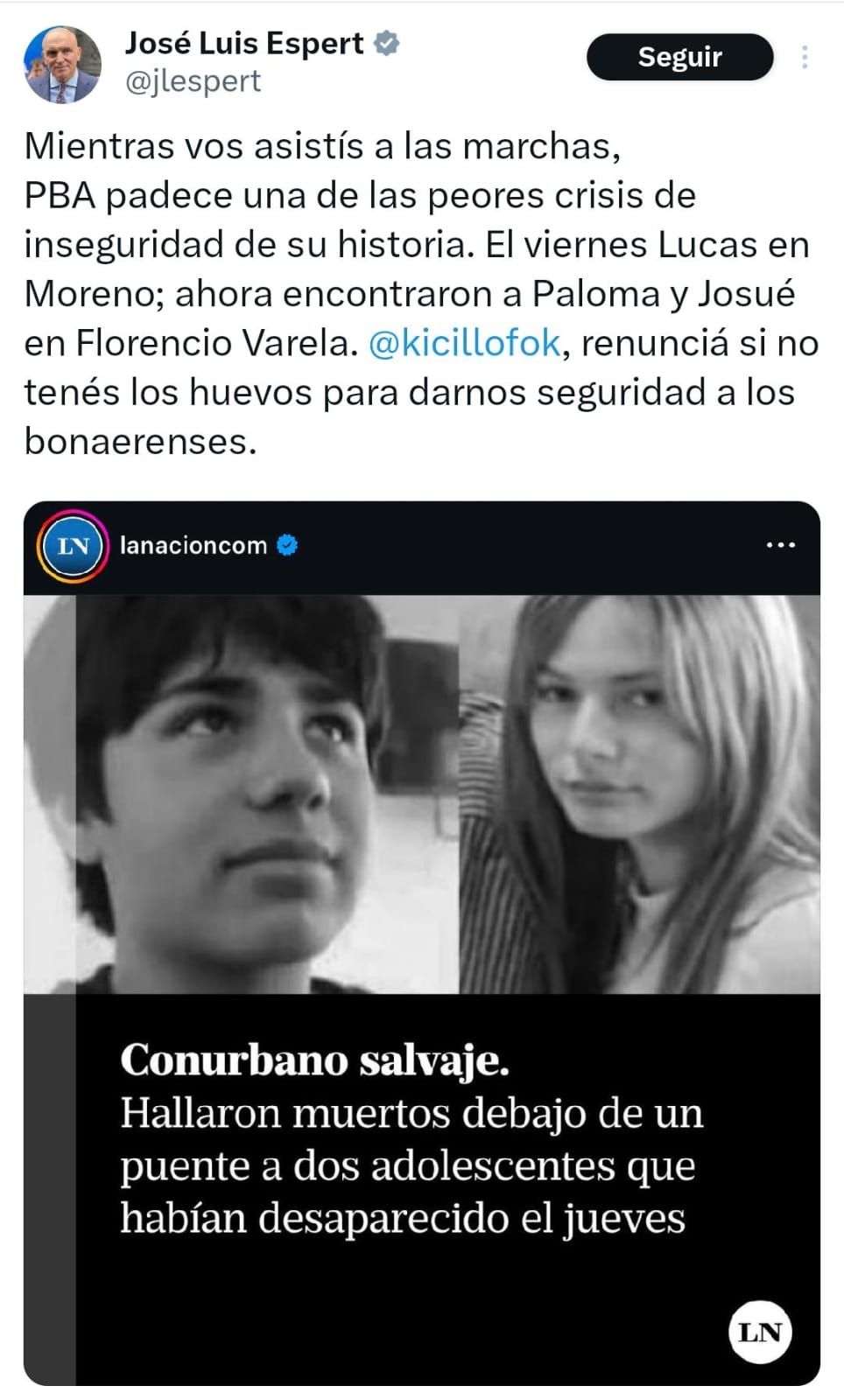Open the tweet's three-dot options menu
This screenshot has height=1400, width=844.
(805, 57)
